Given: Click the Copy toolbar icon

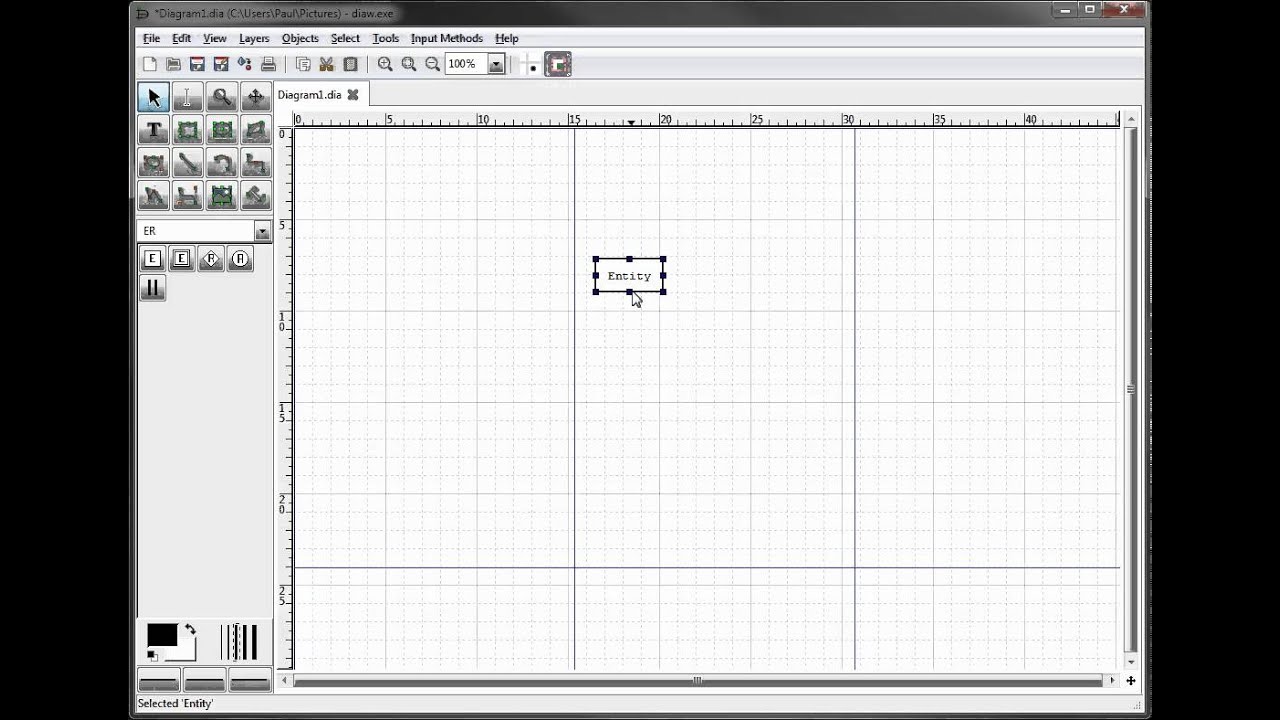Looking at the screenshot, I should tap(303, 64).
